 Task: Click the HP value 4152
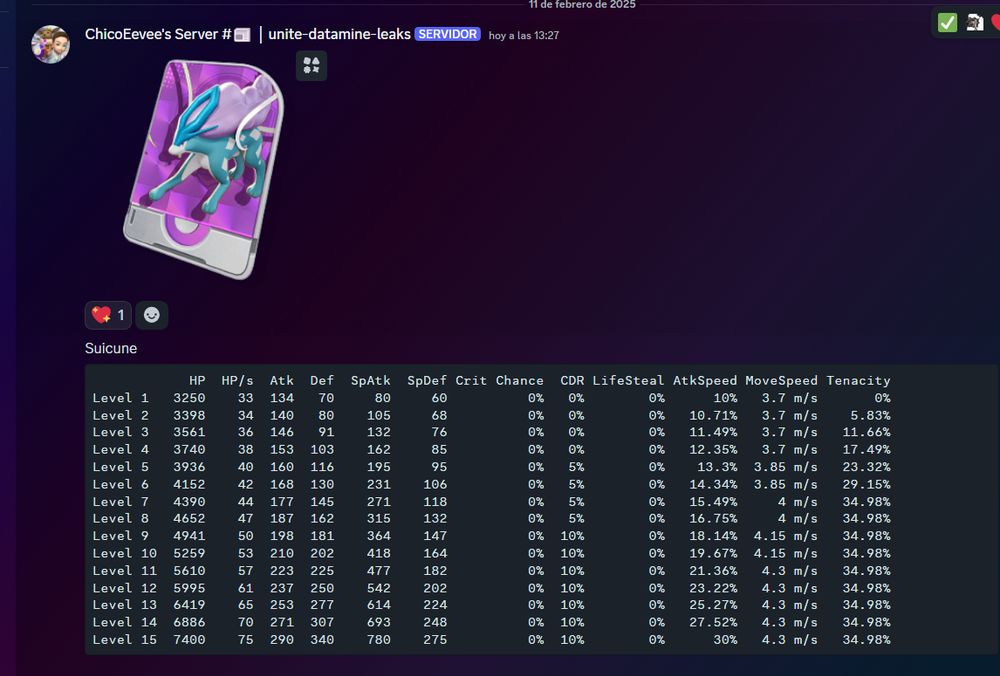189,484
